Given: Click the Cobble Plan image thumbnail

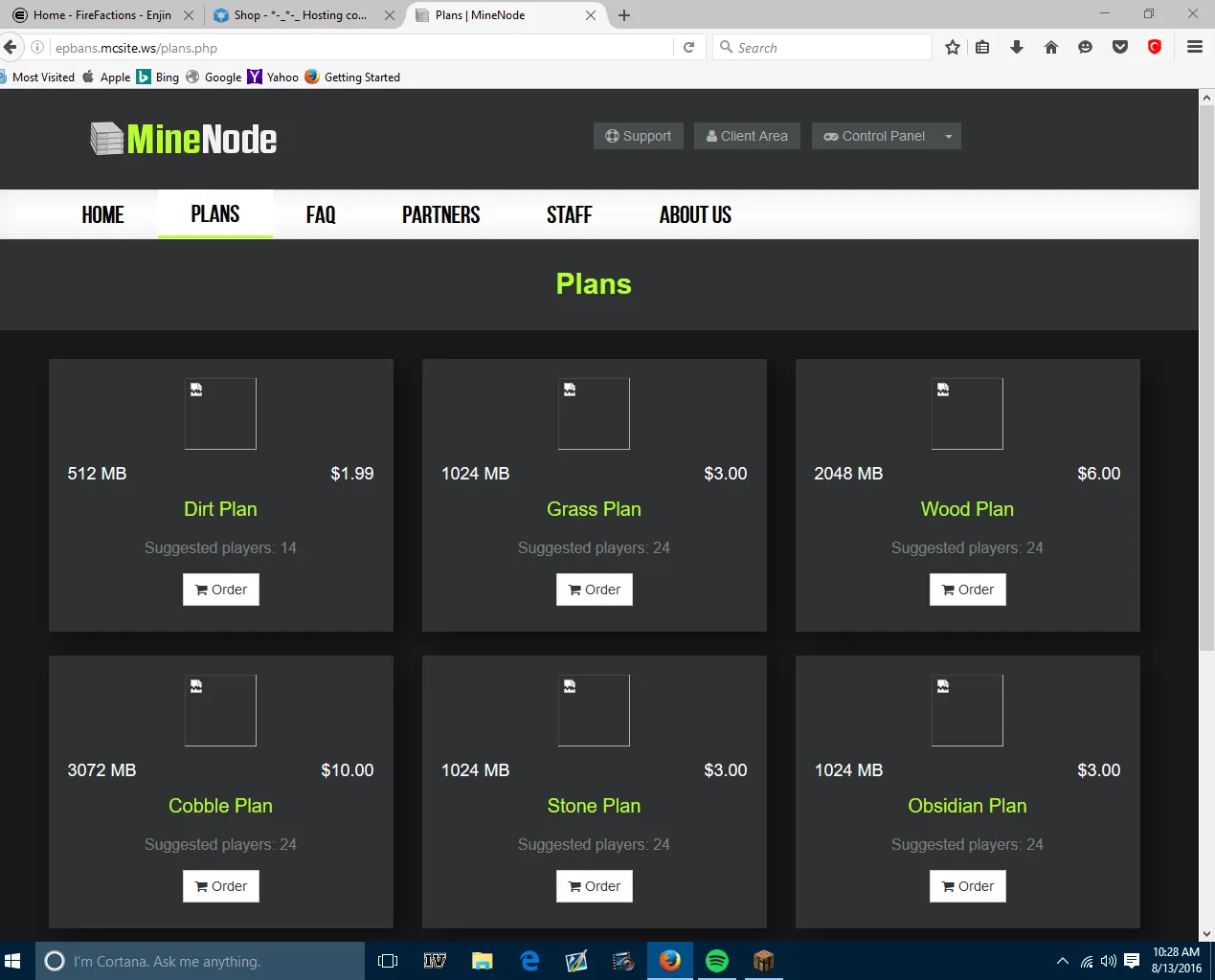Looking at the screenshot, I should coord(220,710).
